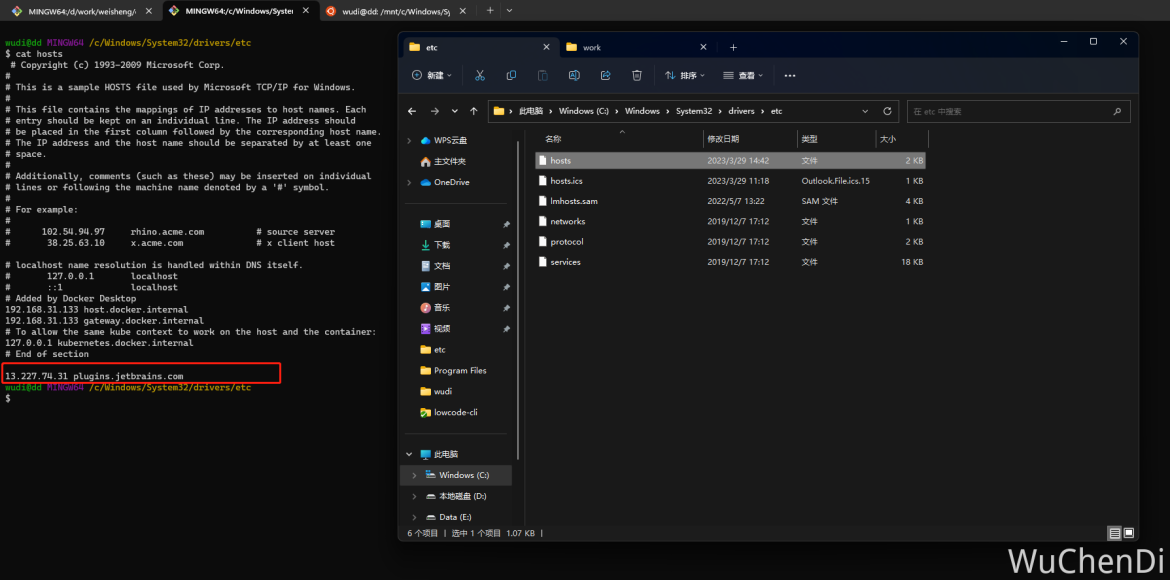1170x580 pixels.
Task: Close the etc Explorer tab
Action: 547,47
